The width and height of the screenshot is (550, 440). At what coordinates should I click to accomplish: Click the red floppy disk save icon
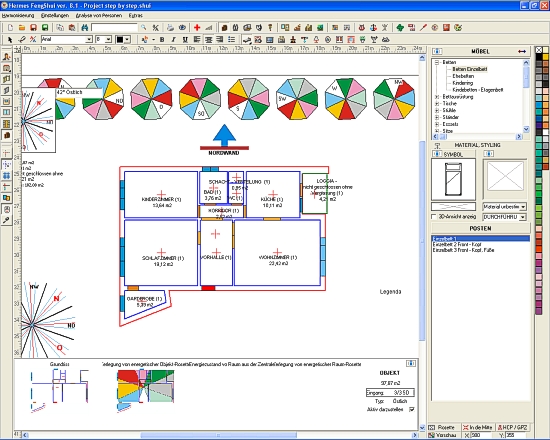coord(33,27)
